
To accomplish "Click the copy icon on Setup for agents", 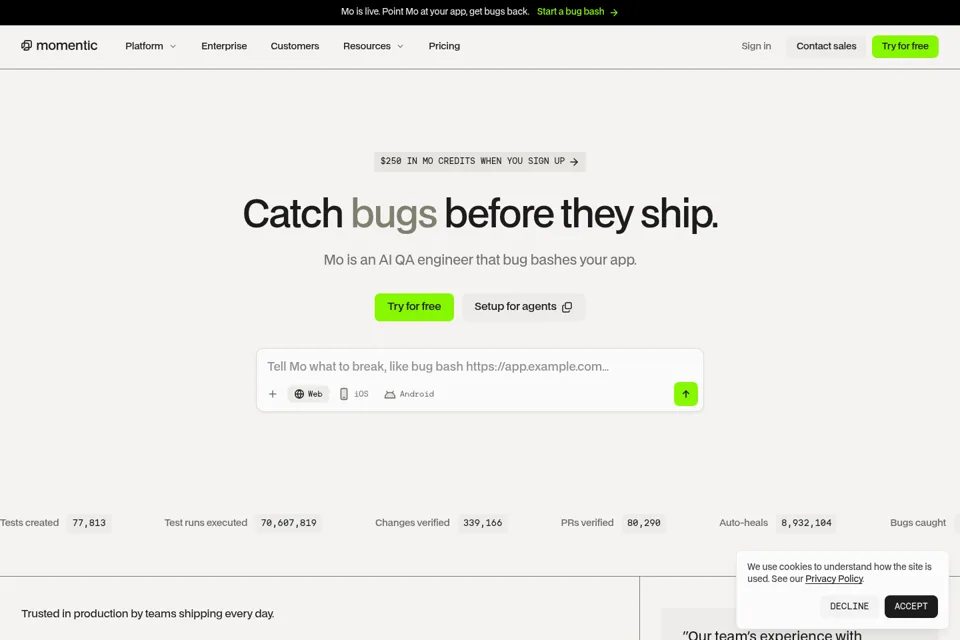I will [567, 307].
